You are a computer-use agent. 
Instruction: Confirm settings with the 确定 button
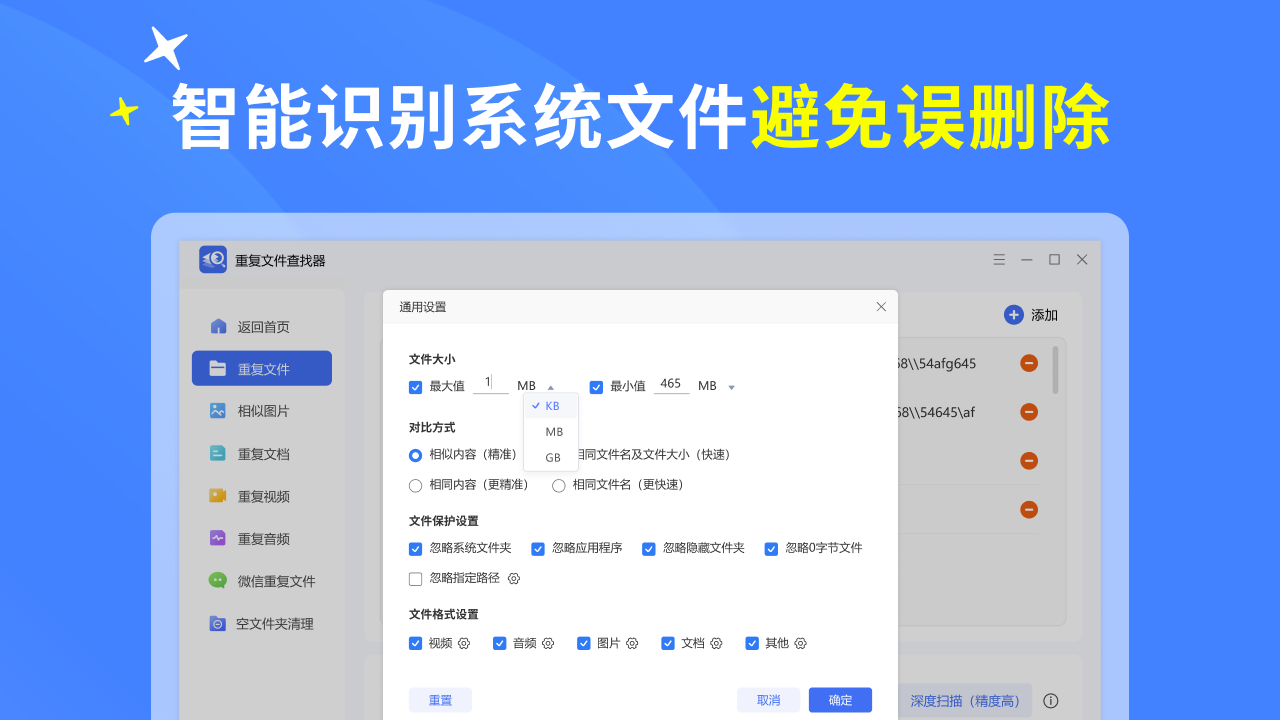(839, 699)
